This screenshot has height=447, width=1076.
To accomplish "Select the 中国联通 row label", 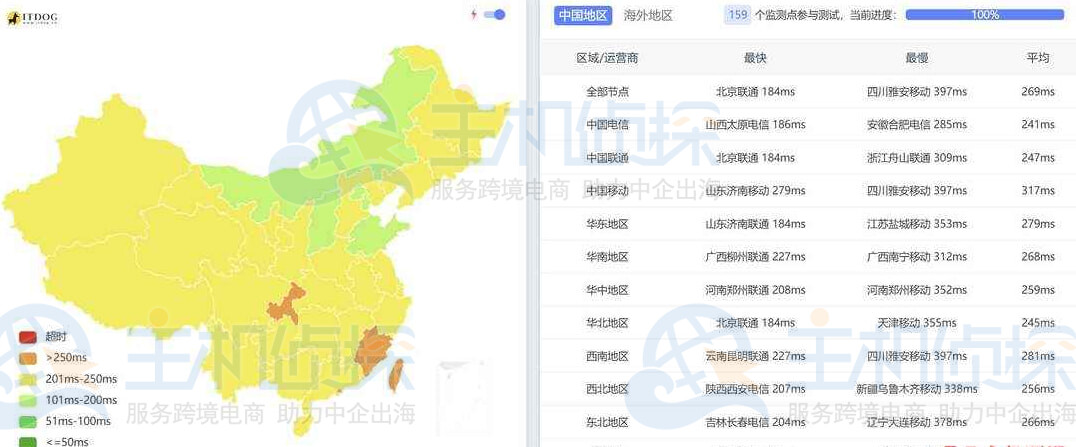I will (x=607, y=157).
